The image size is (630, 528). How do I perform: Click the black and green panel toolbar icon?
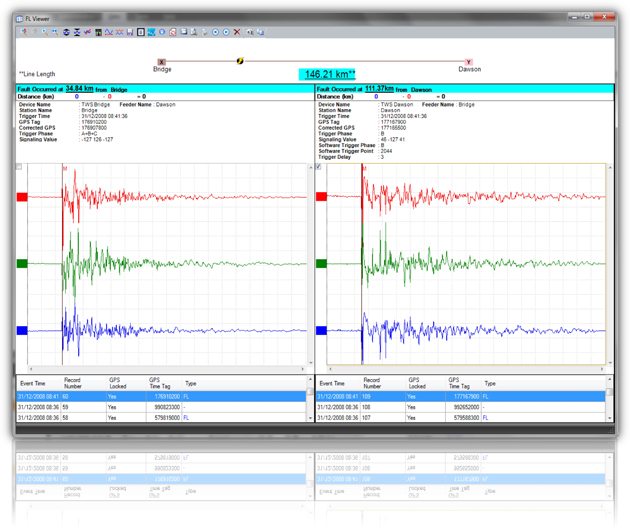[x=98, y=32]
